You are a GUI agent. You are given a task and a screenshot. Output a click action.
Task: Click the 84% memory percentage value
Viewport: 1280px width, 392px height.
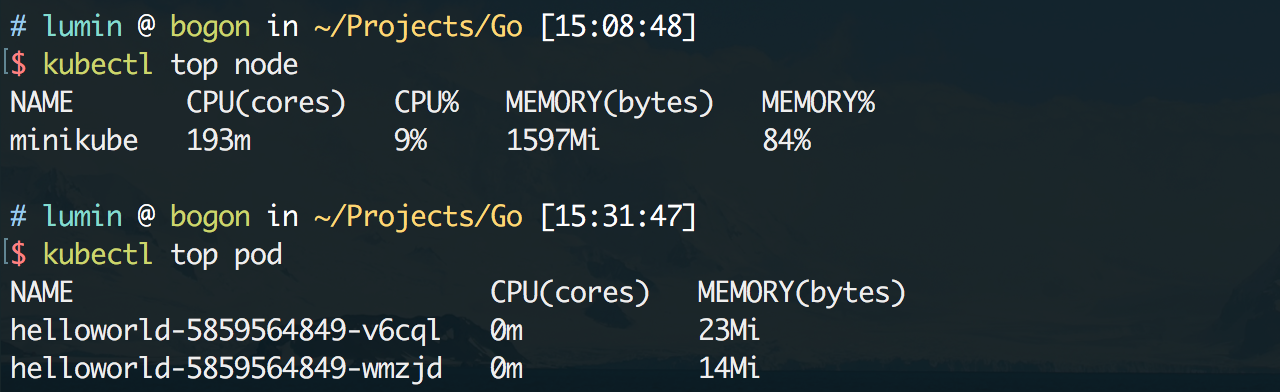coord(786,141)
